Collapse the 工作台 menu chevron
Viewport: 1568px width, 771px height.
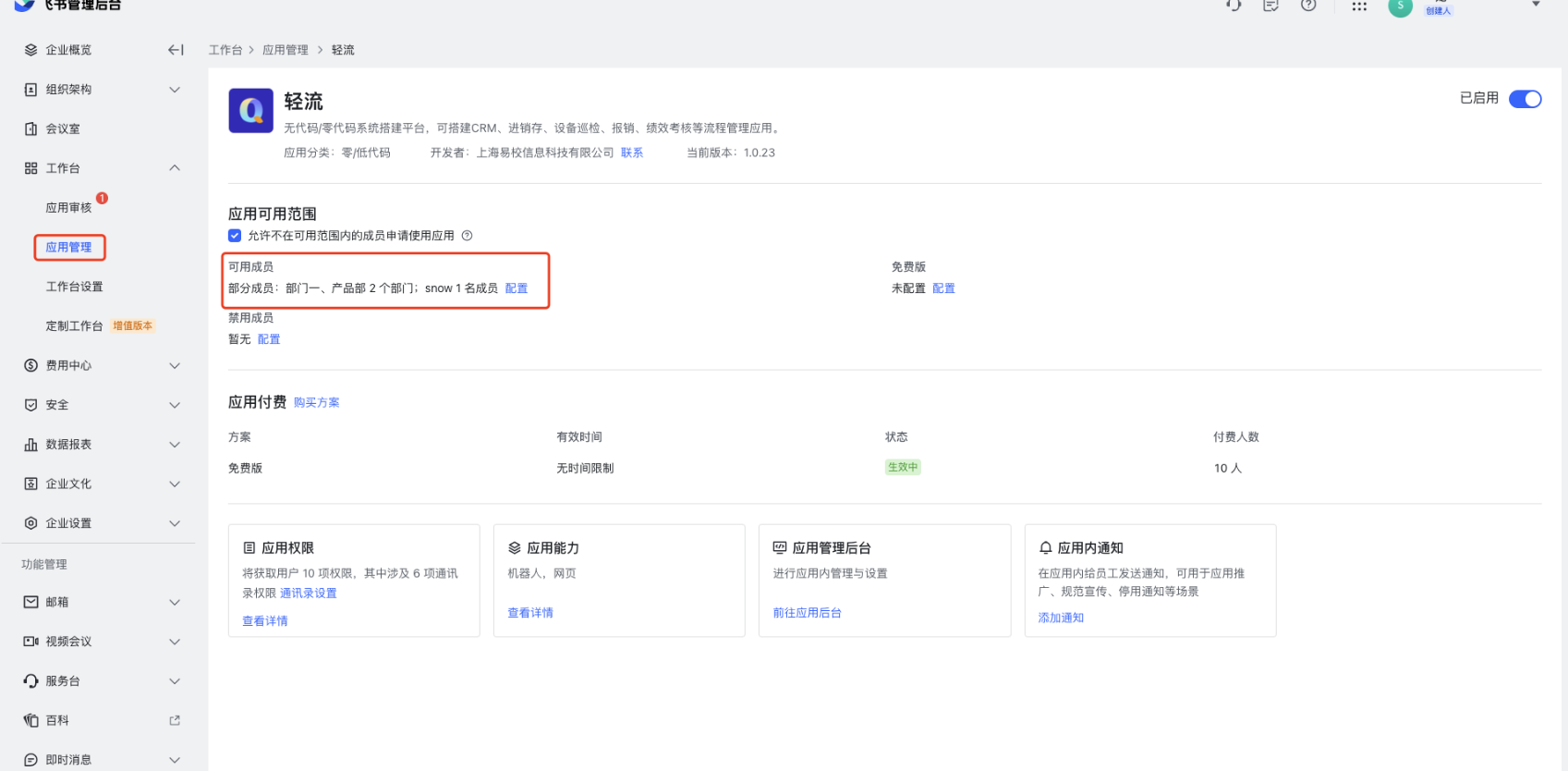[175, 168]
